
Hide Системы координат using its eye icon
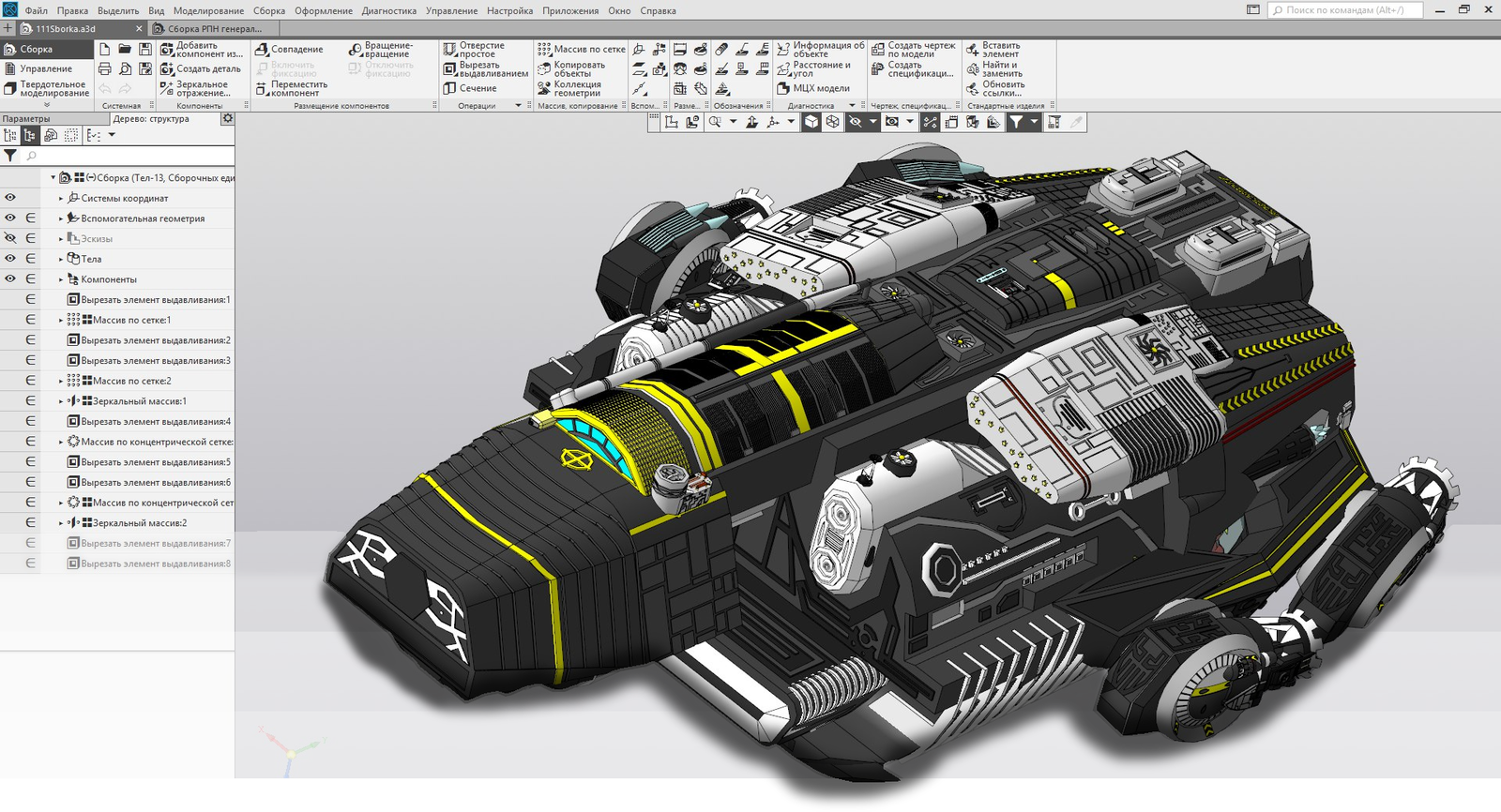[10, 198]
